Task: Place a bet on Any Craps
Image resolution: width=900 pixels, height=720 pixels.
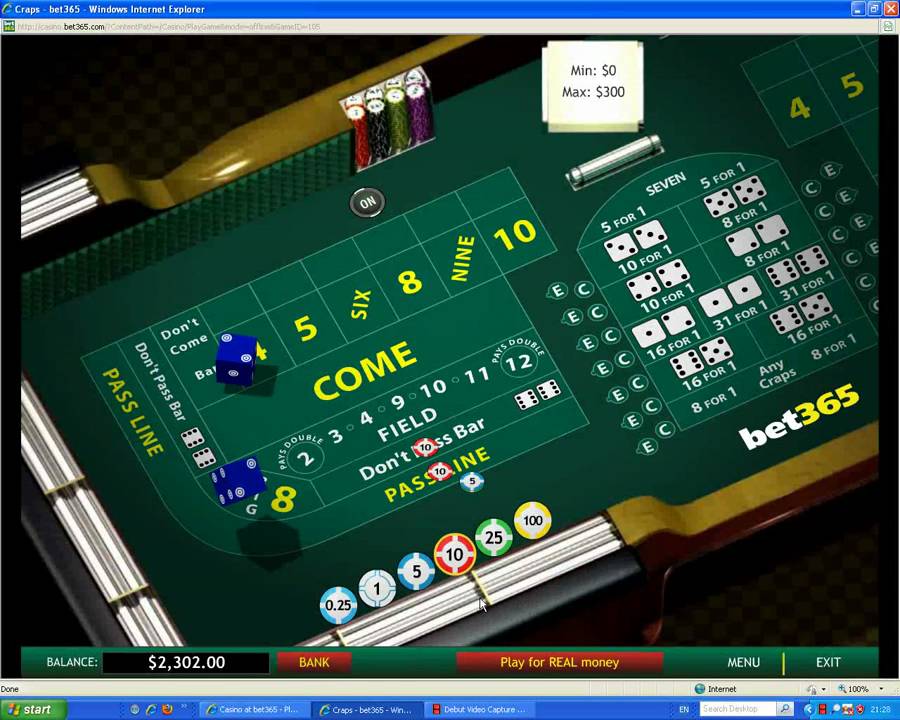Action: [777, 374]
